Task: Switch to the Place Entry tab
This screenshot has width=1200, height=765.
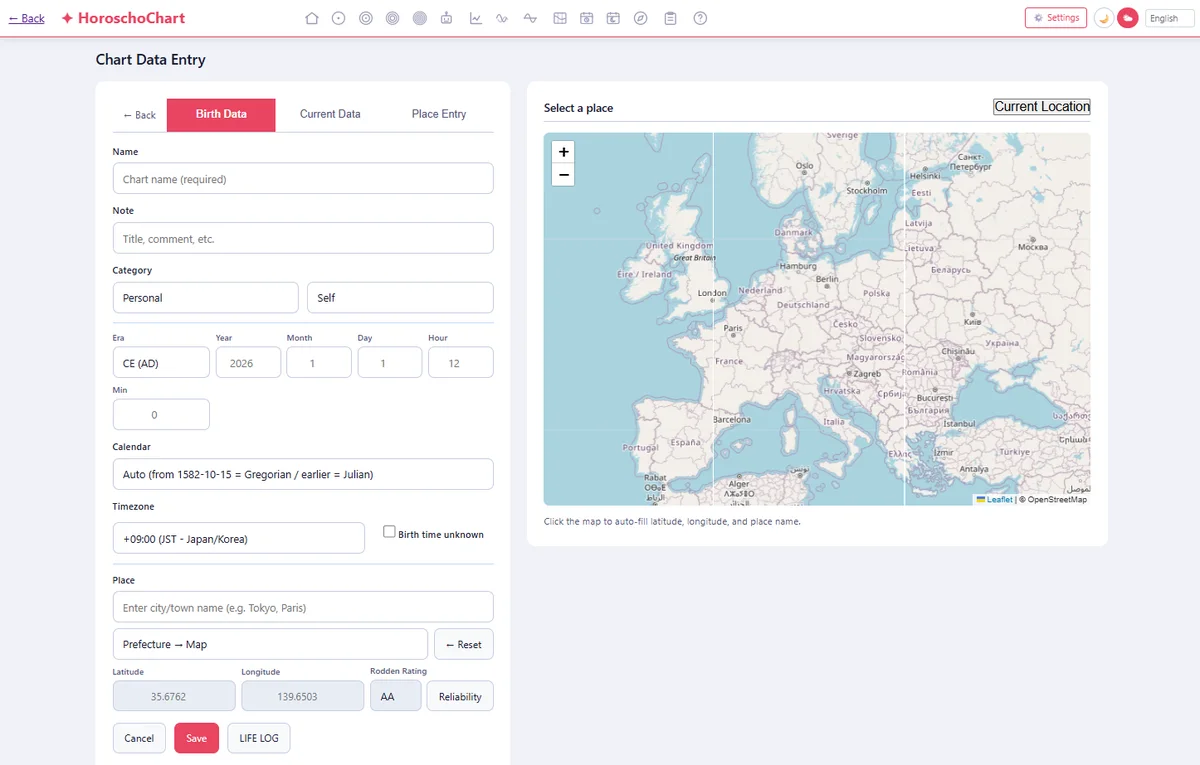Action: click(x=439, y=115)
